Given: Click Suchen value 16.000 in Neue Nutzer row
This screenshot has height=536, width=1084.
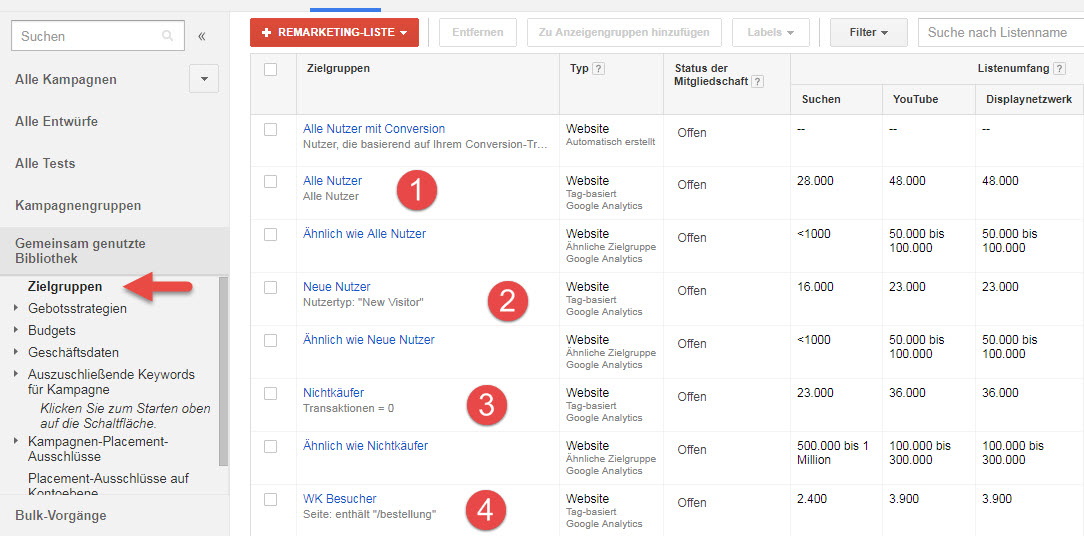Looking at the screenshot, I should pos(815,287).
